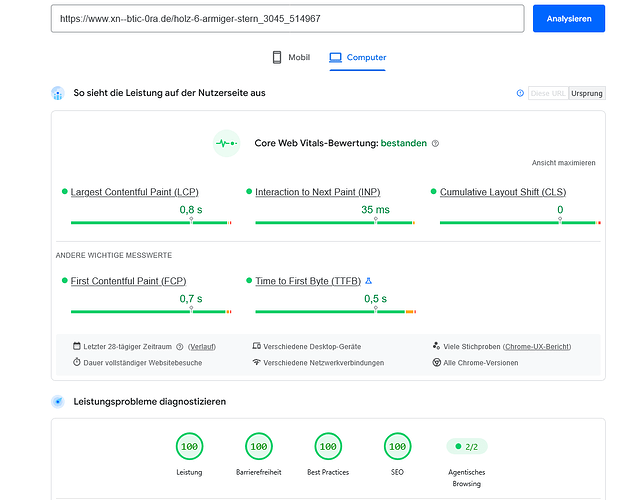This screenshot has height=500, width=632.
Task: Select the Barrierefreiheit score gauge
Action: point(258,446)
